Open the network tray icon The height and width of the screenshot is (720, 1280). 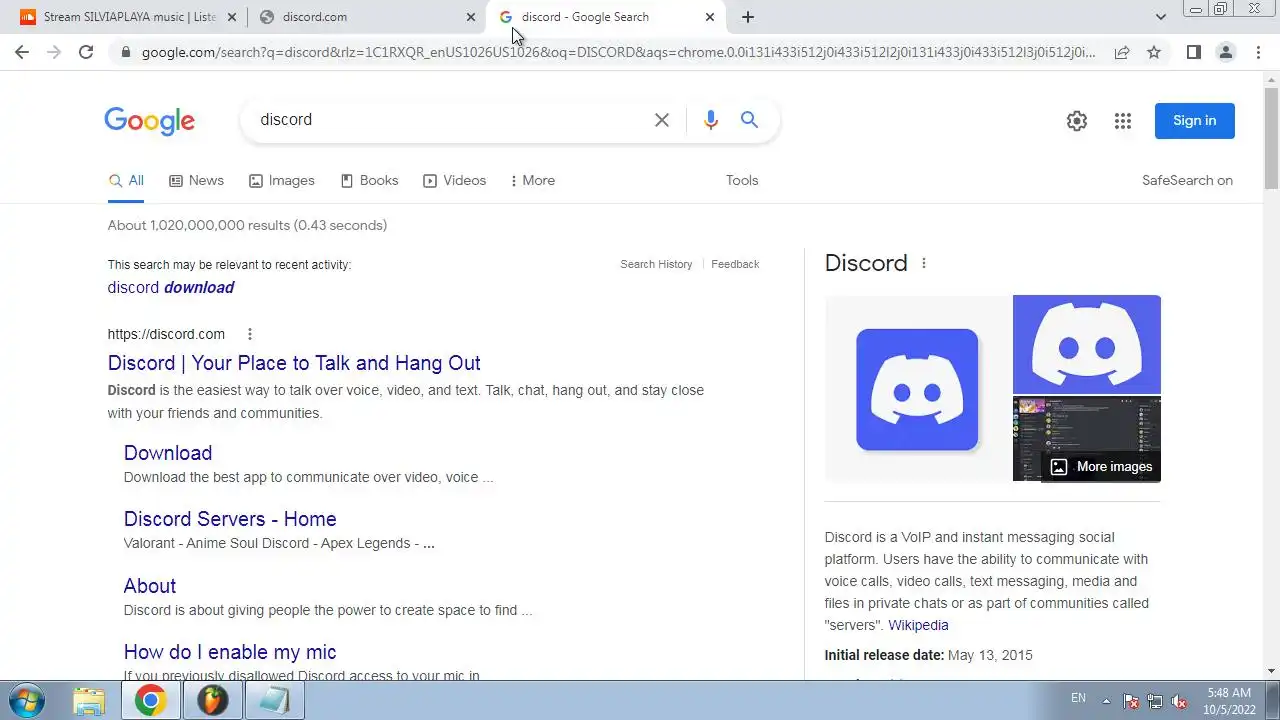1155,701
